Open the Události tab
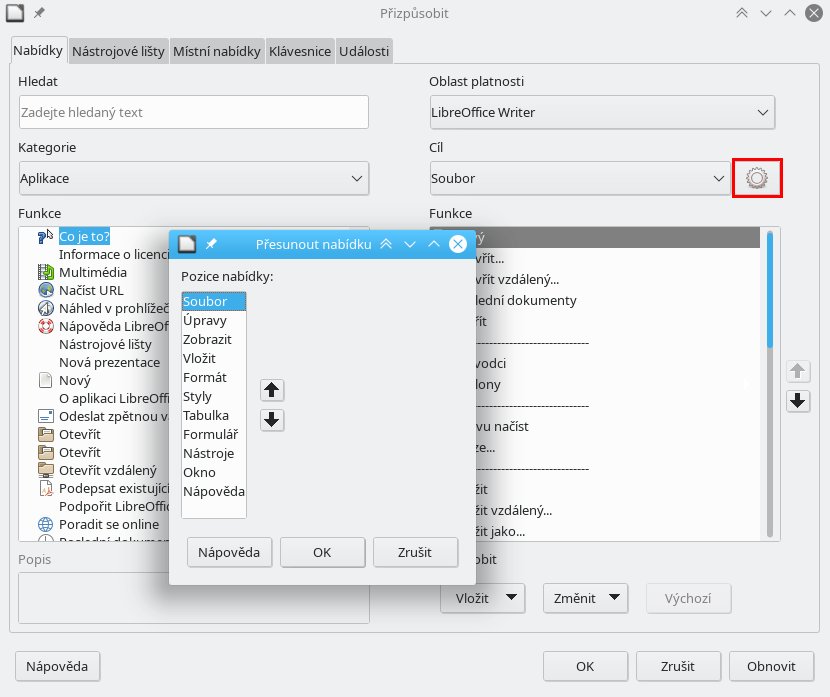Image resolution: width=830 pixels, height=697 pixels. click(364, 51)
